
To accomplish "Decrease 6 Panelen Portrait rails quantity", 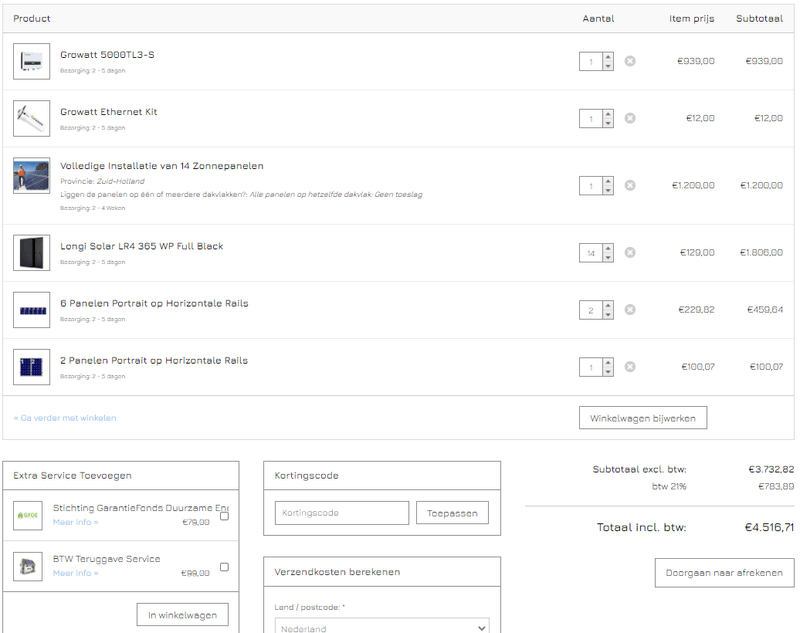I will coord(608,315).
